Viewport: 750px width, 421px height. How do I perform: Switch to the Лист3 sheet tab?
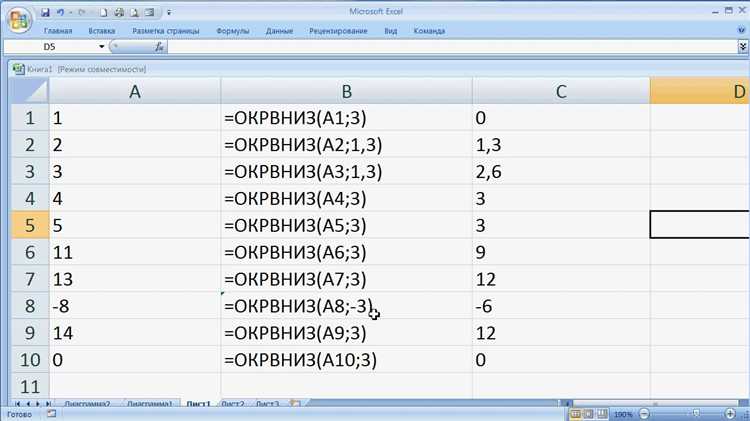267,404
